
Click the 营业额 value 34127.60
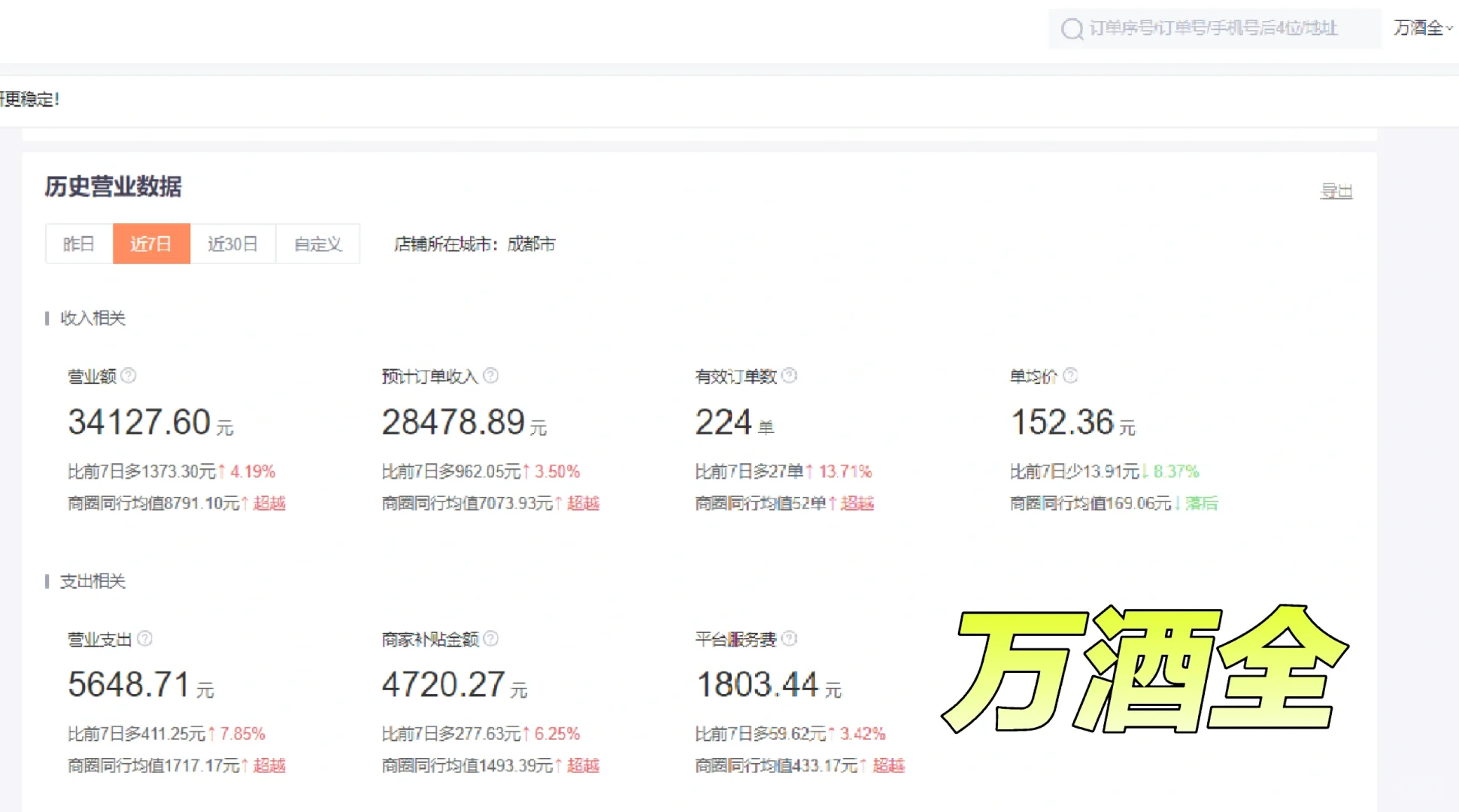[x=139, y=422]
